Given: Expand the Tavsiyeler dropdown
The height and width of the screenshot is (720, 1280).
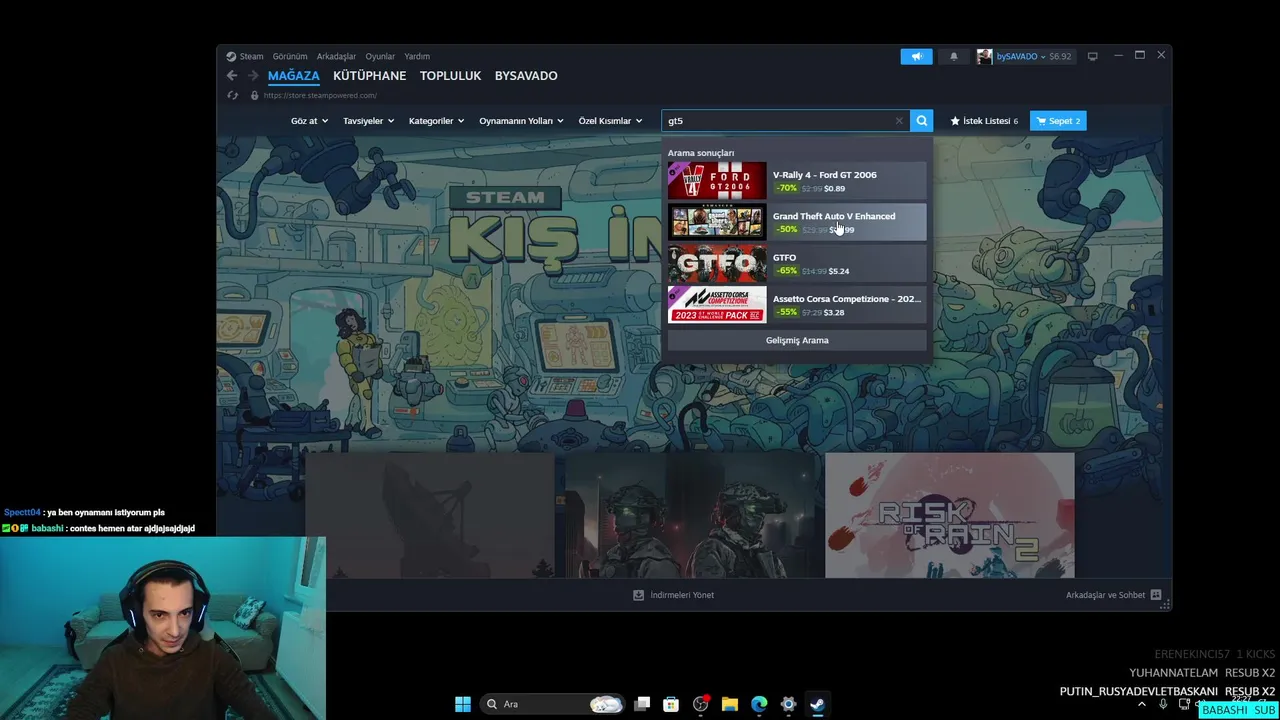Looking at the screenshot, I should click(368, 121).
